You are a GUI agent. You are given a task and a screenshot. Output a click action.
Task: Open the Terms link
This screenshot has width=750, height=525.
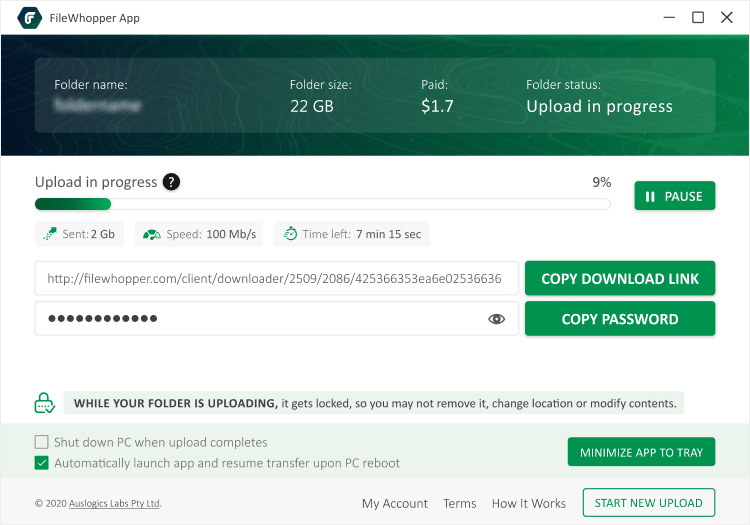[x=460, y=503]
